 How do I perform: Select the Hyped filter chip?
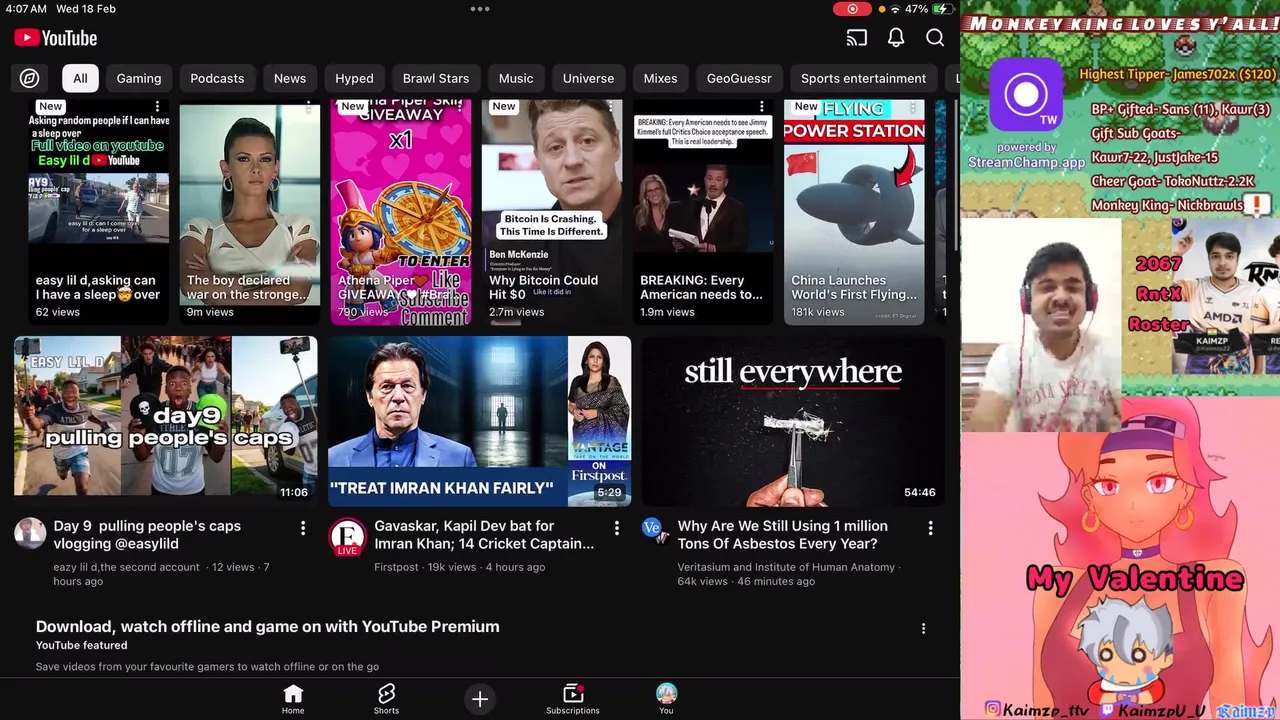point(354,78)
